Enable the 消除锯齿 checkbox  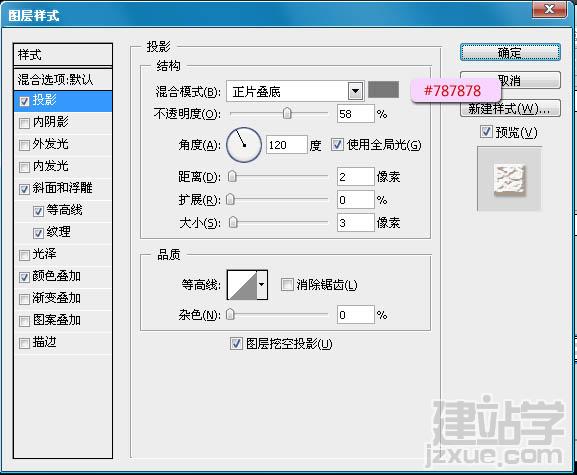[x=287, y=284]
